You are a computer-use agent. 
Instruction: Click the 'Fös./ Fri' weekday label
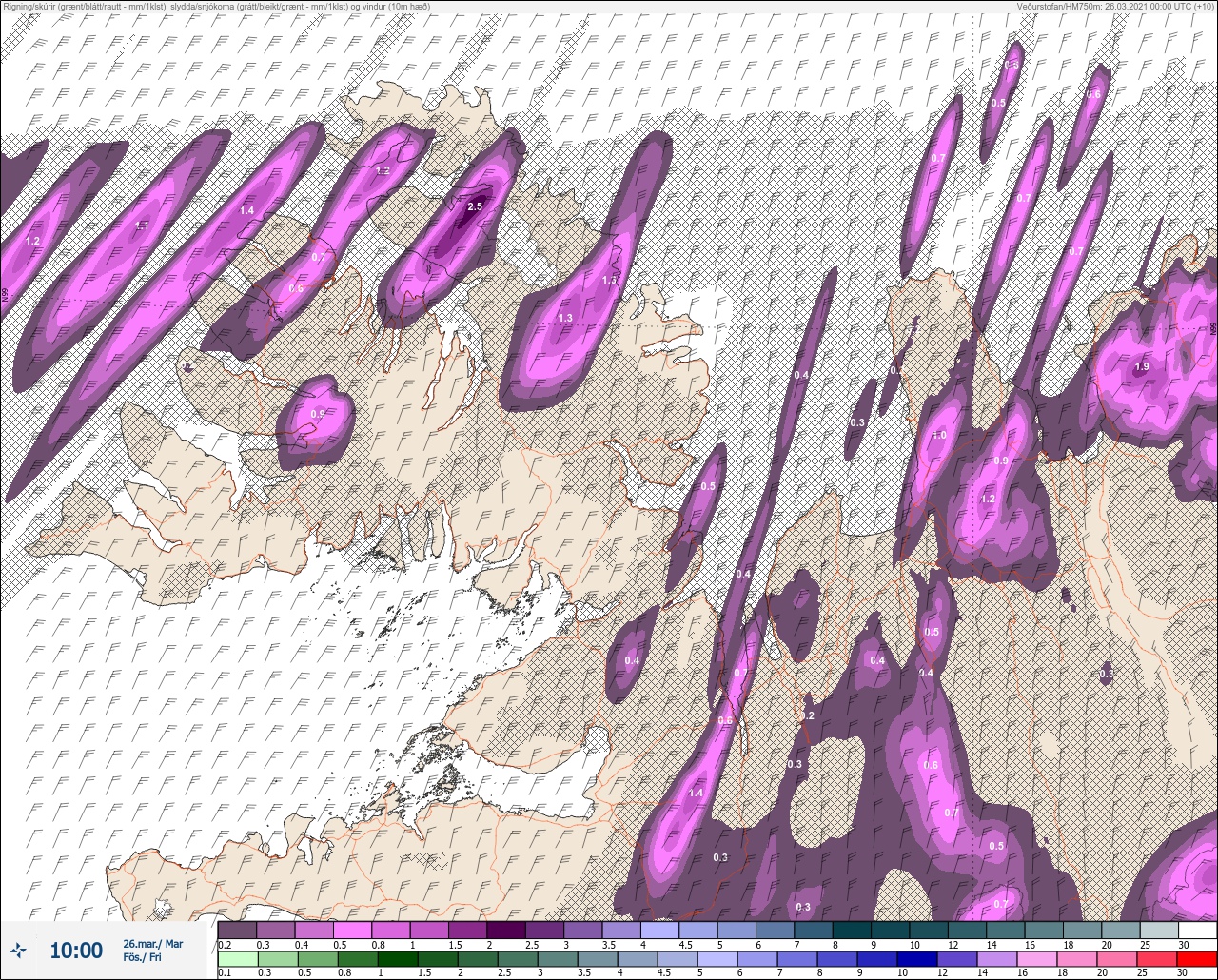[x=143, y=957]
